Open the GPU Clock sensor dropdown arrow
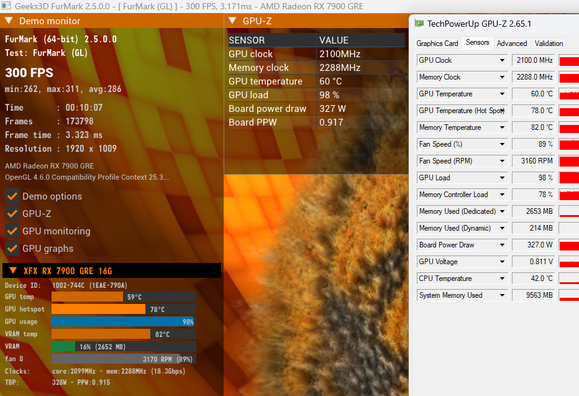579x396 pixels. (502, 60)
